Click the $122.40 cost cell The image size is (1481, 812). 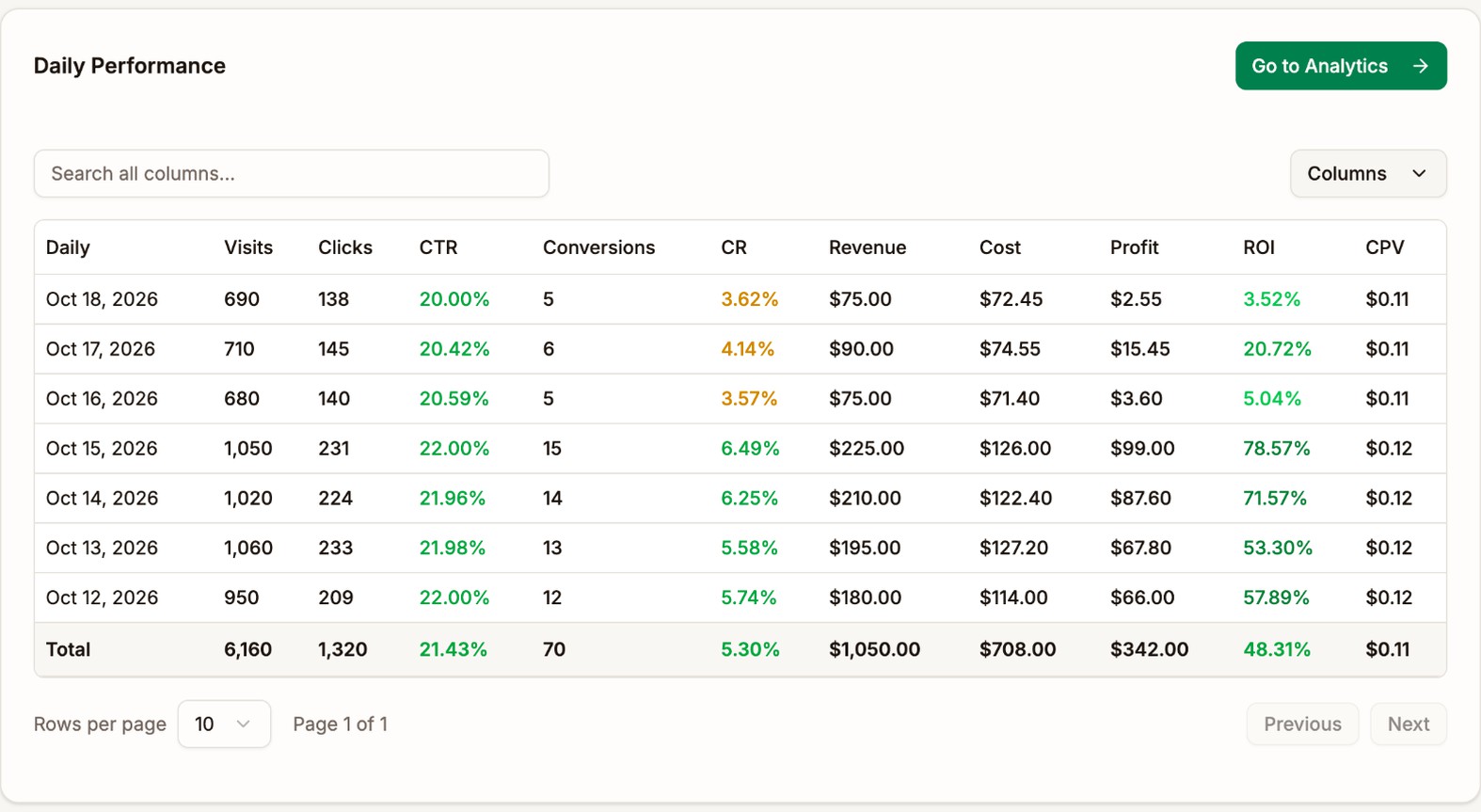(1015, 499)
